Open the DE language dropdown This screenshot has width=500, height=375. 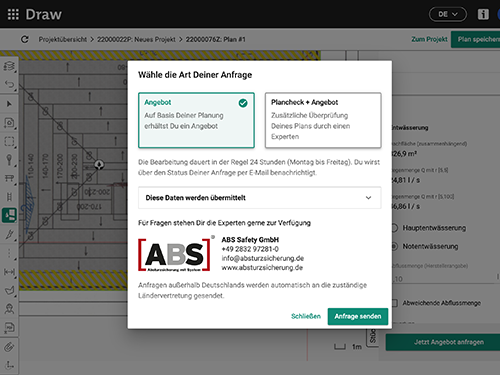[447, 14]
